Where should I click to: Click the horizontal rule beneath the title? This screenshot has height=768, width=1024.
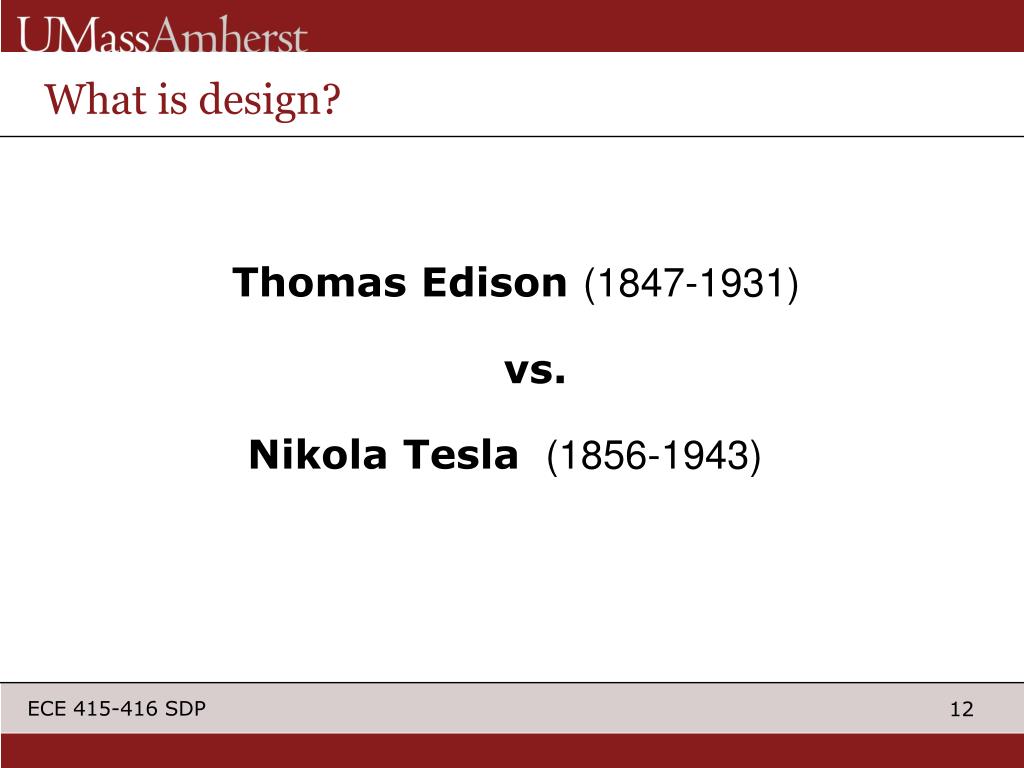(512, 136)
